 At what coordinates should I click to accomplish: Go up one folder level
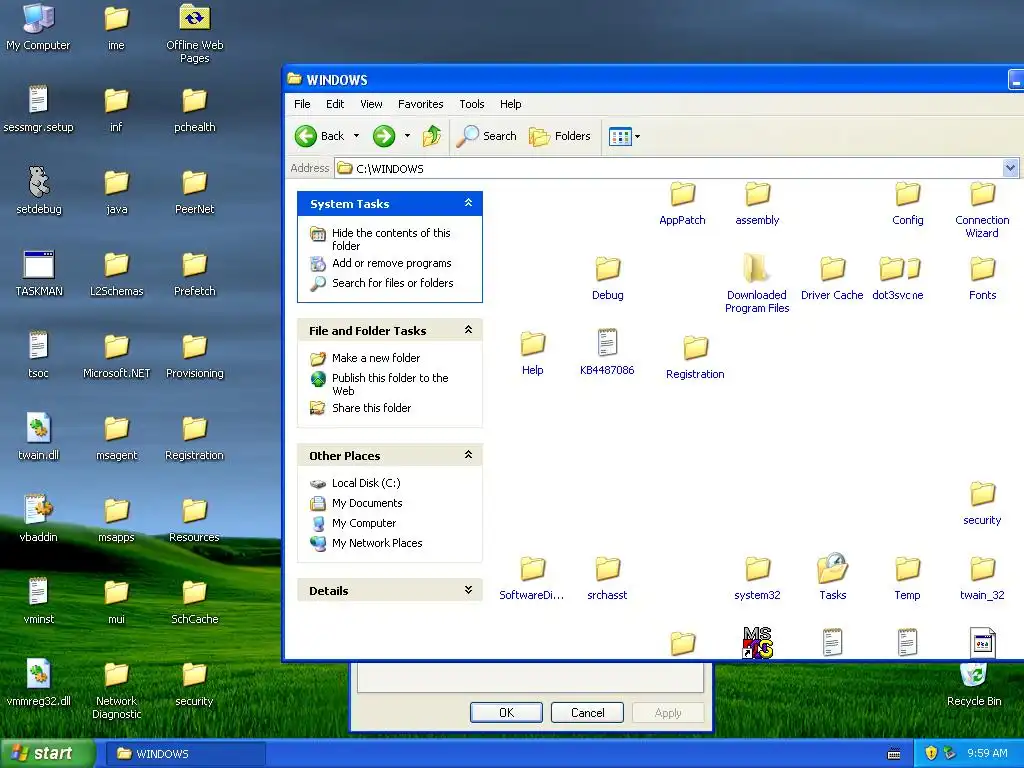click(432, 136)
